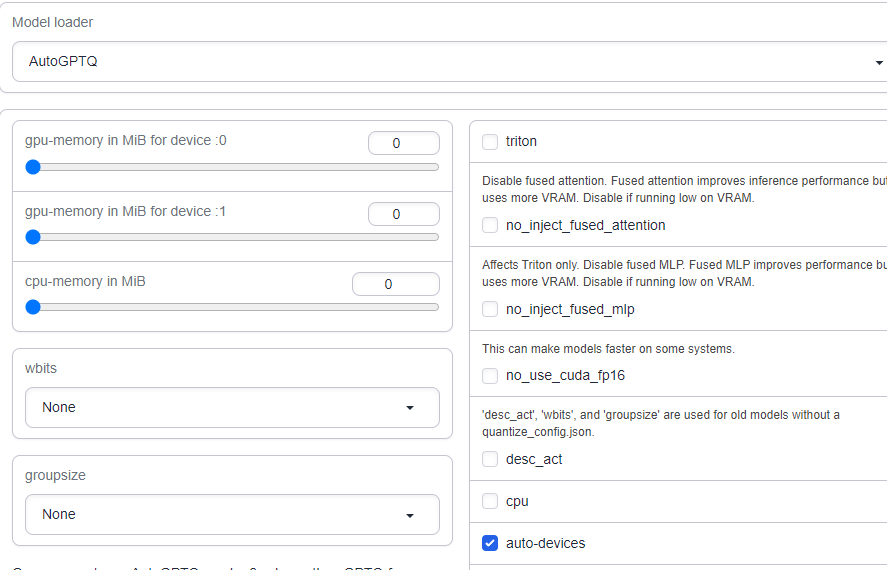
Task: Focus the gpu-memory device :0 number field
Action: 403,143
